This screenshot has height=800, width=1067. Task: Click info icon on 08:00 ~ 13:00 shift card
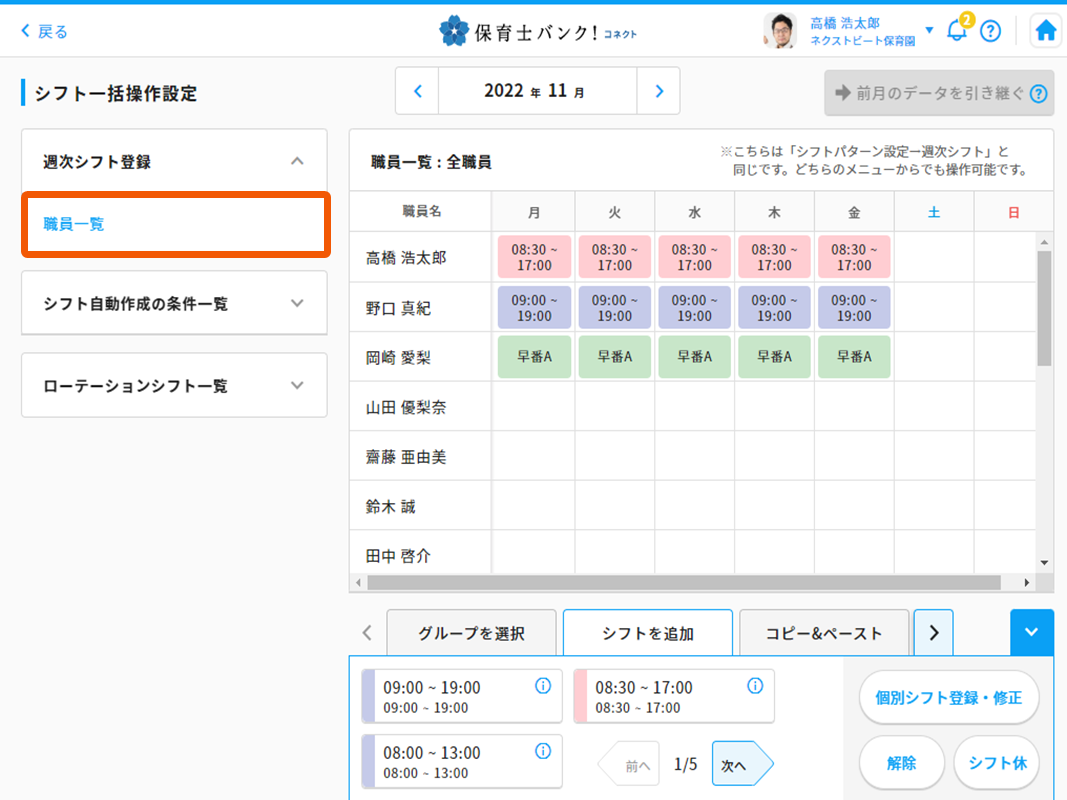543,751
